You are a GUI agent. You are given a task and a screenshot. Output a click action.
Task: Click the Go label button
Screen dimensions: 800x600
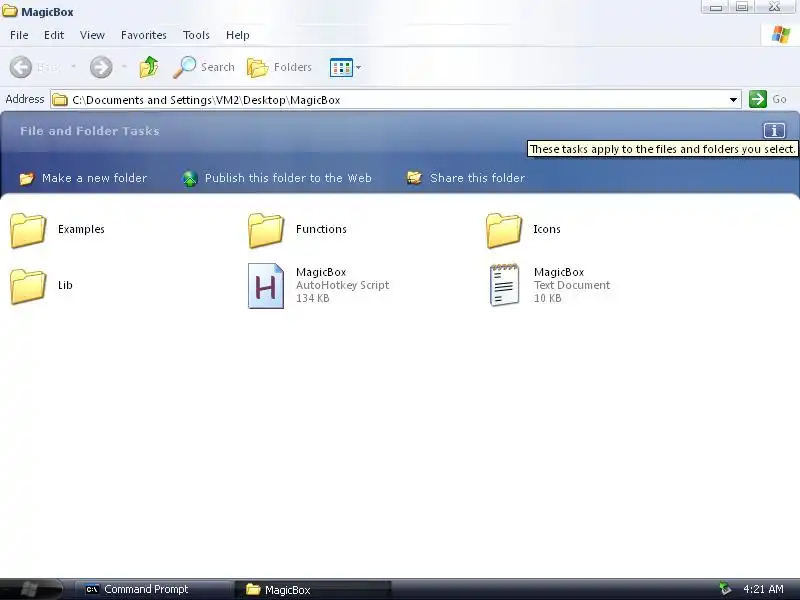coord(780,99)
